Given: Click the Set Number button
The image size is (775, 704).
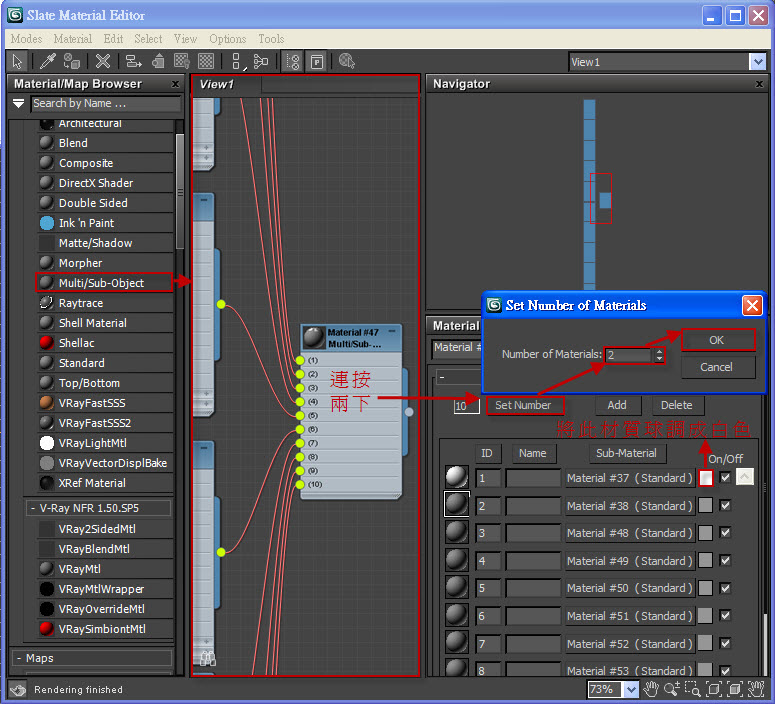Looking at the screenshot, I should point(524,405).
